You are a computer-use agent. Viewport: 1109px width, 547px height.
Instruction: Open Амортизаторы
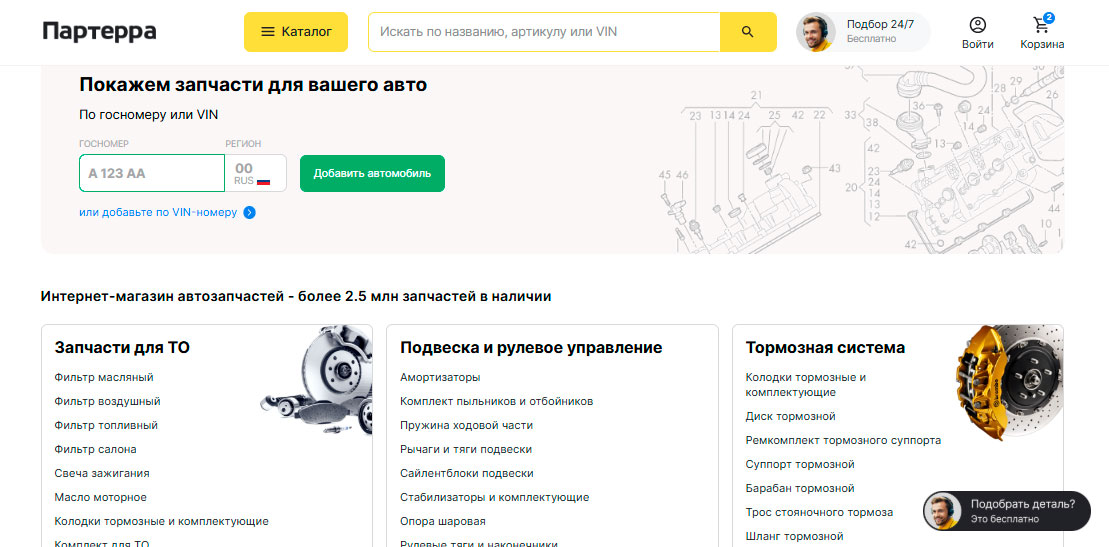tap(440, 377)
